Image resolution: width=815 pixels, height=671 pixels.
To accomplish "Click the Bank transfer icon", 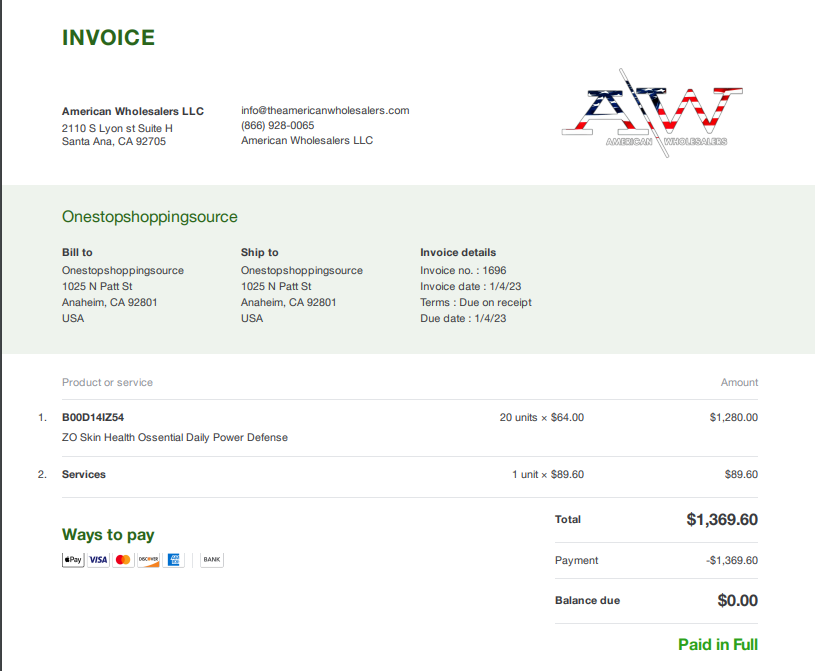I will [212, 560].
